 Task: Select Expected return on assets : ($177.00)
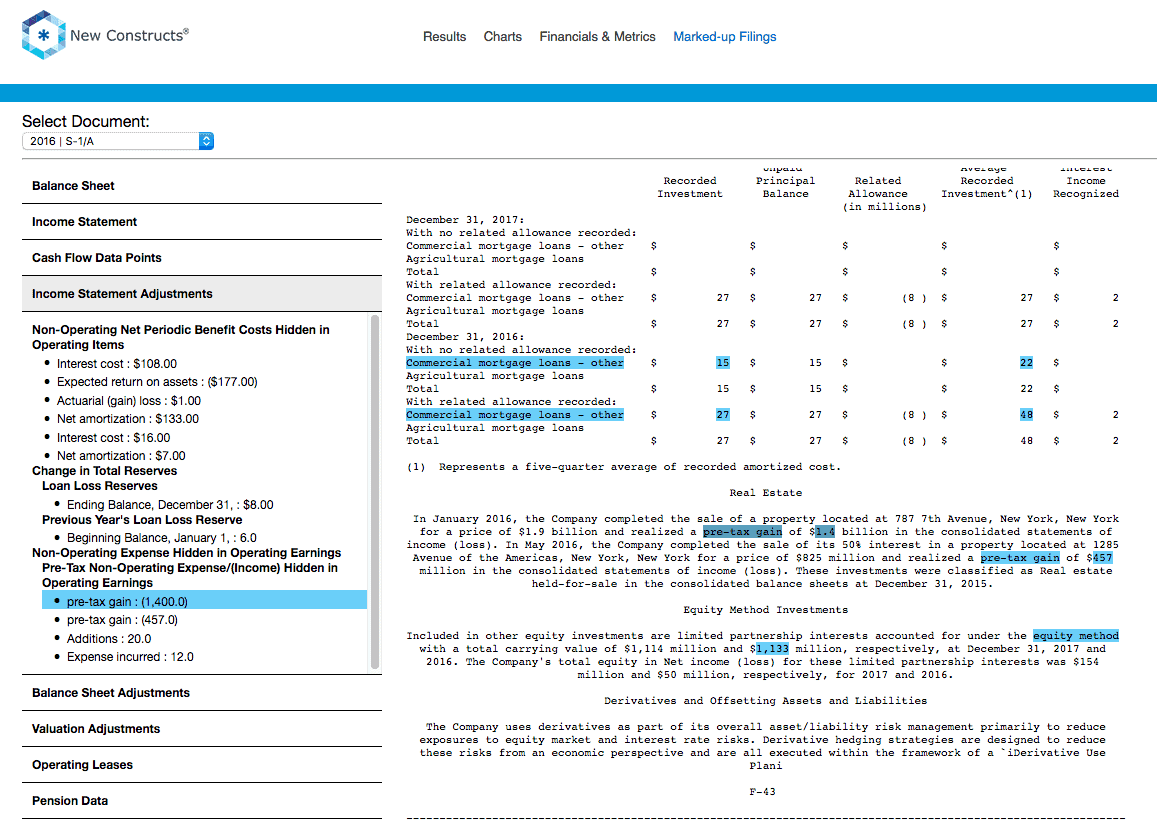click(157, 382)
